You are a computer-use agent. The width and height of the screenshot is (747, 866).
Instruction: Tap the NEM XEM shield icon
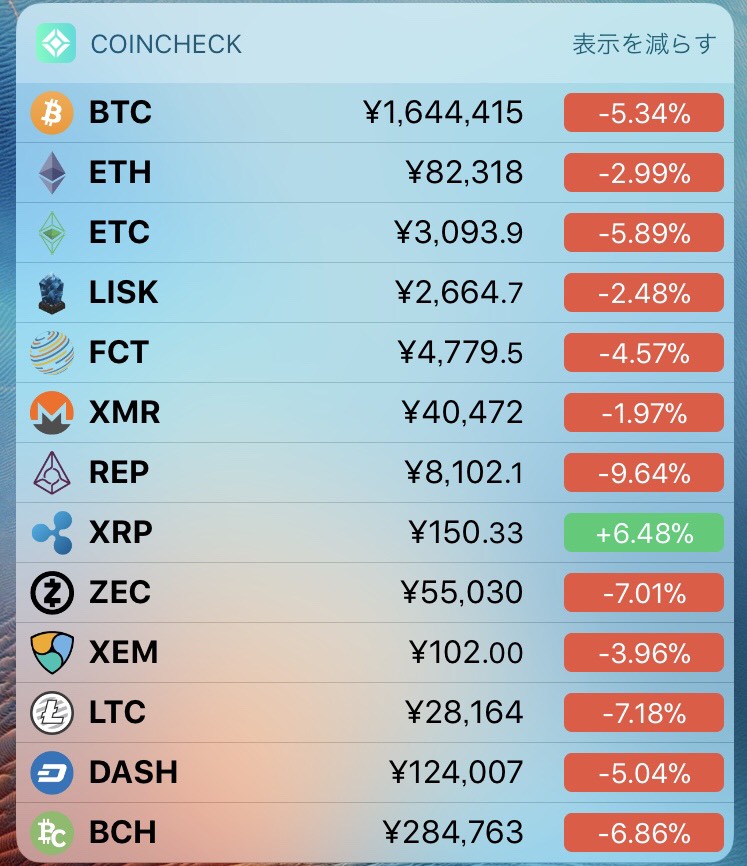tap(52, 653)
